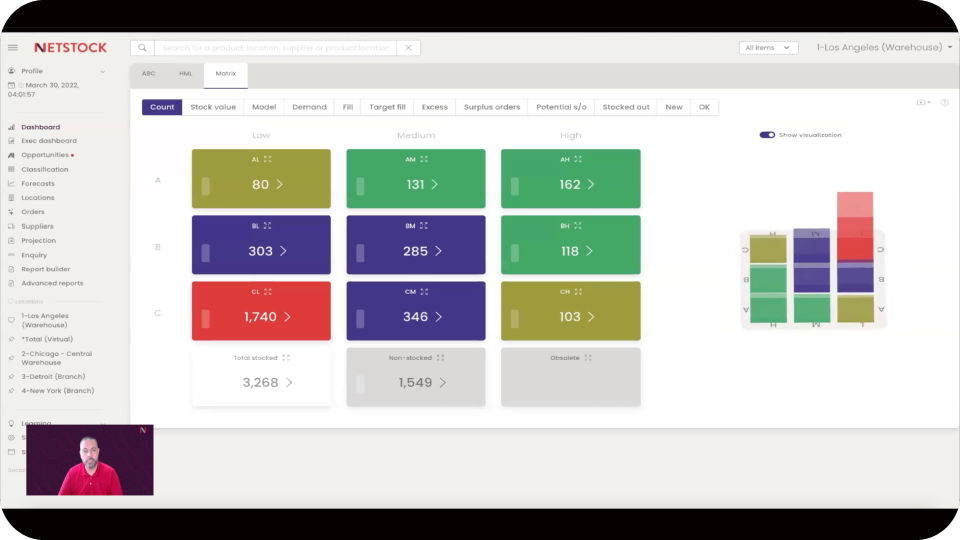Screen dimensions: 960x540
Task: Select the Target fill filter
Action: click(387, 107)
